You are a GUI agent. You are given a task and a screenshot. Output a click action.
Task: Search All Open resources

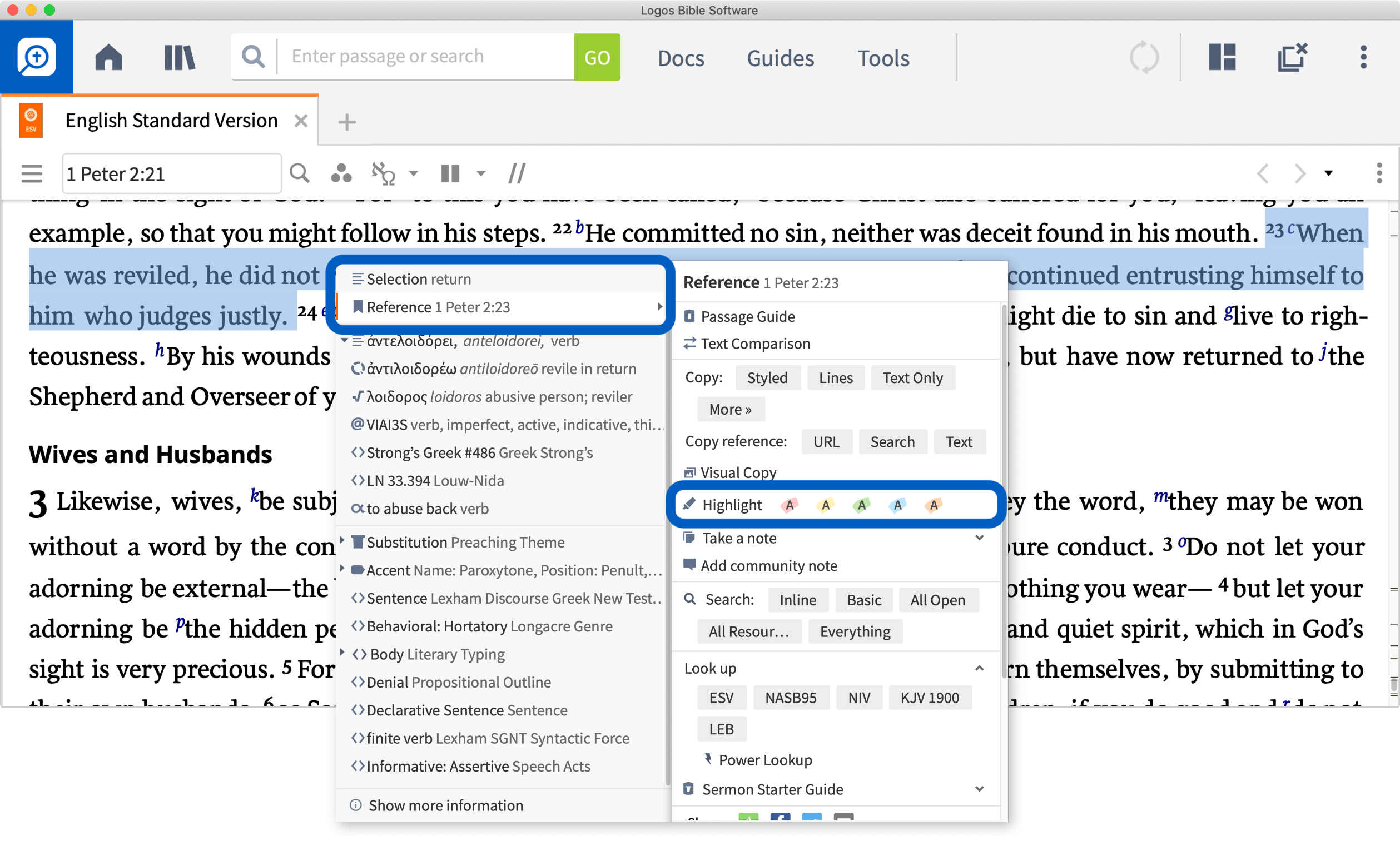[x=937, y=600]
